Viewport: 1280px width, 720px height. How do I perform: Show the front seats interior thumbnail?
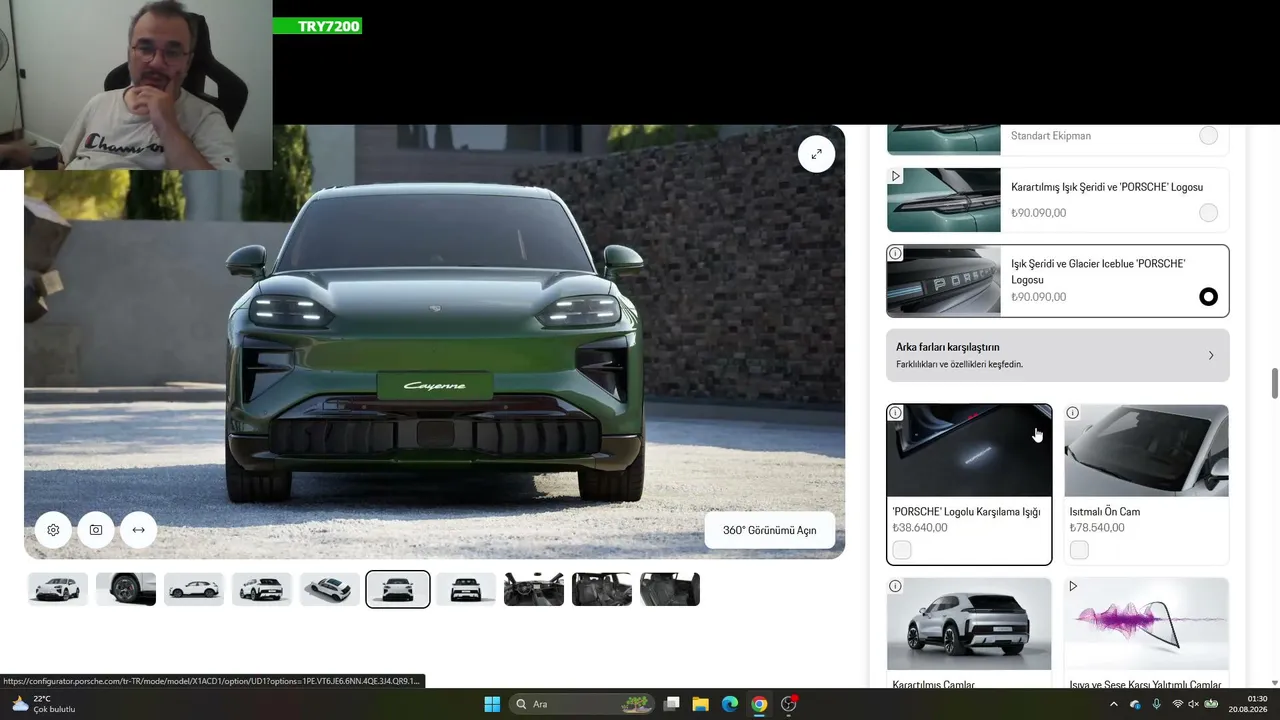pyautogui.click(x=602, y=589)
